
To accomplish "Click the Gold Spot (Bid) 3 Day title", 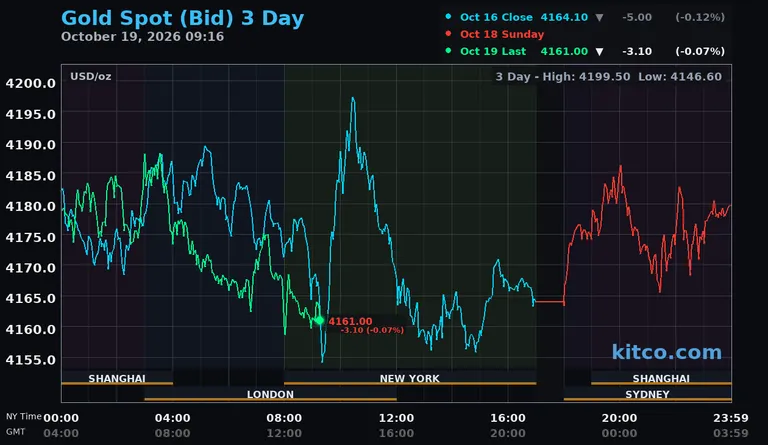I will tap(182, 18).
